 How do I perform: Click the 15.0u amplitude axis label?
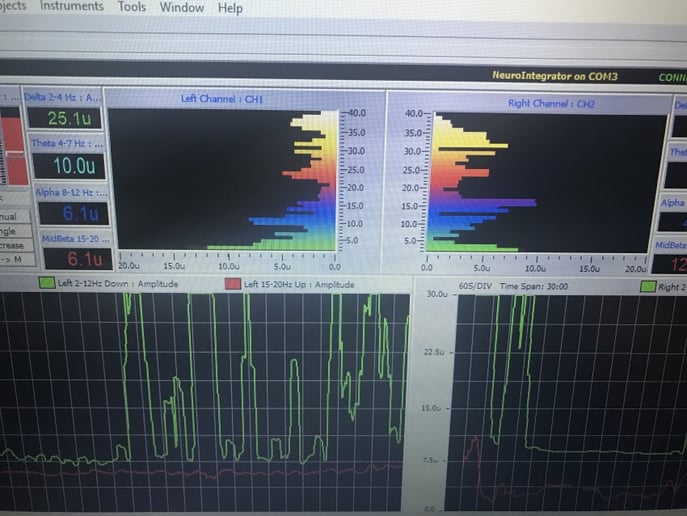[431, 408]
